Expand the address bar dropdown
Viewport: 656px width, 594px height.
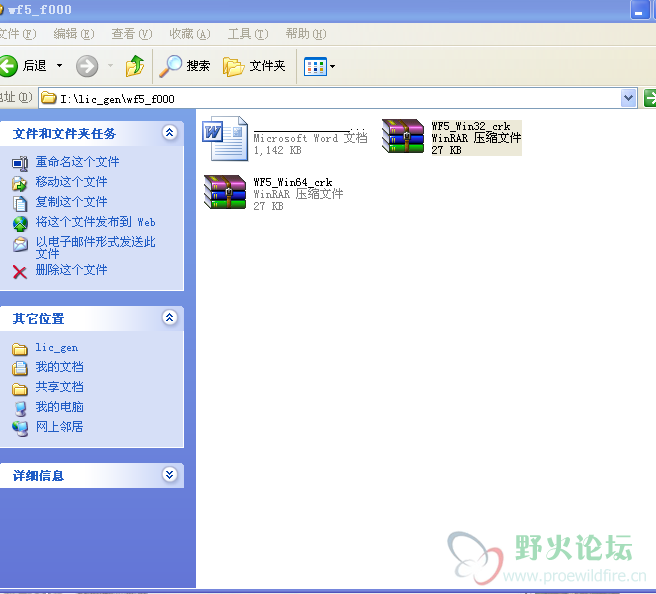(x=628, y=98)
